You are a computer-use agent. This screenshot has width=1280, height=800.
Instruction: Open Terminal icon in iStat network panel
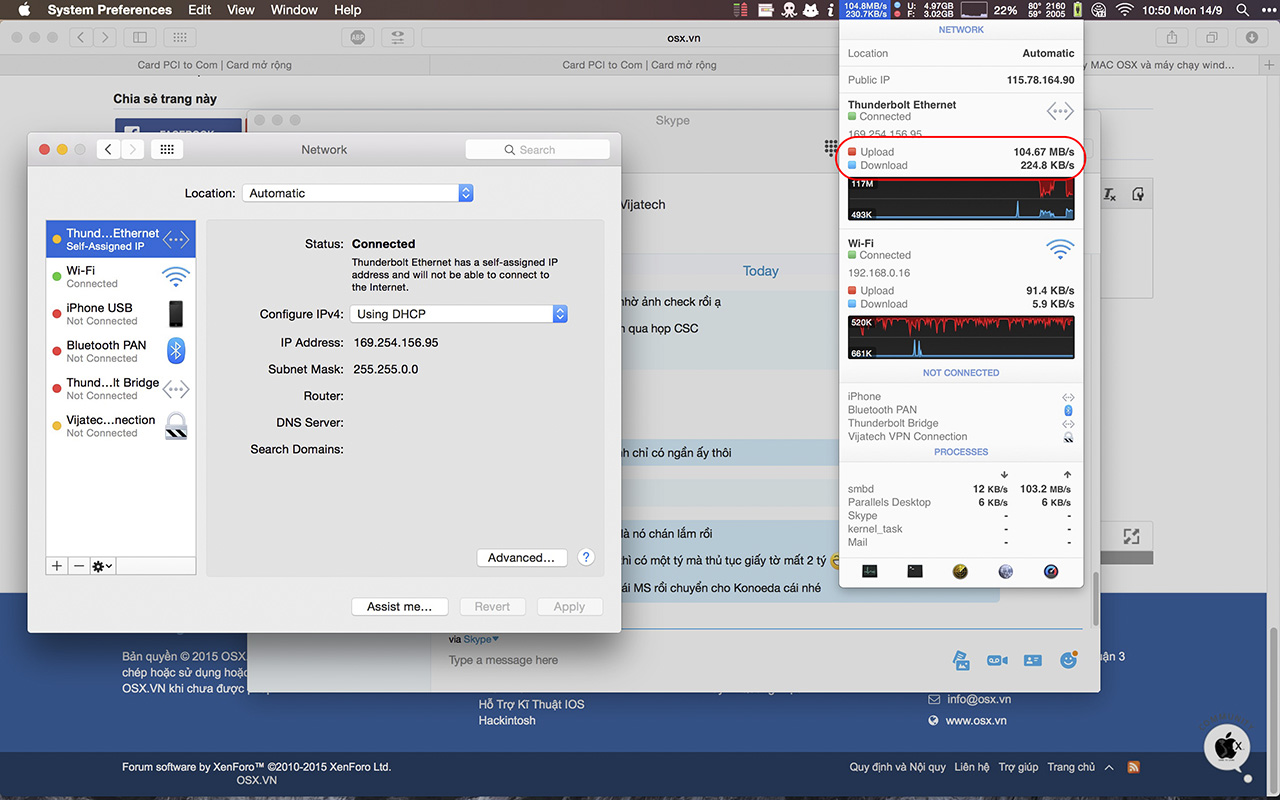[x=915, y=572]
